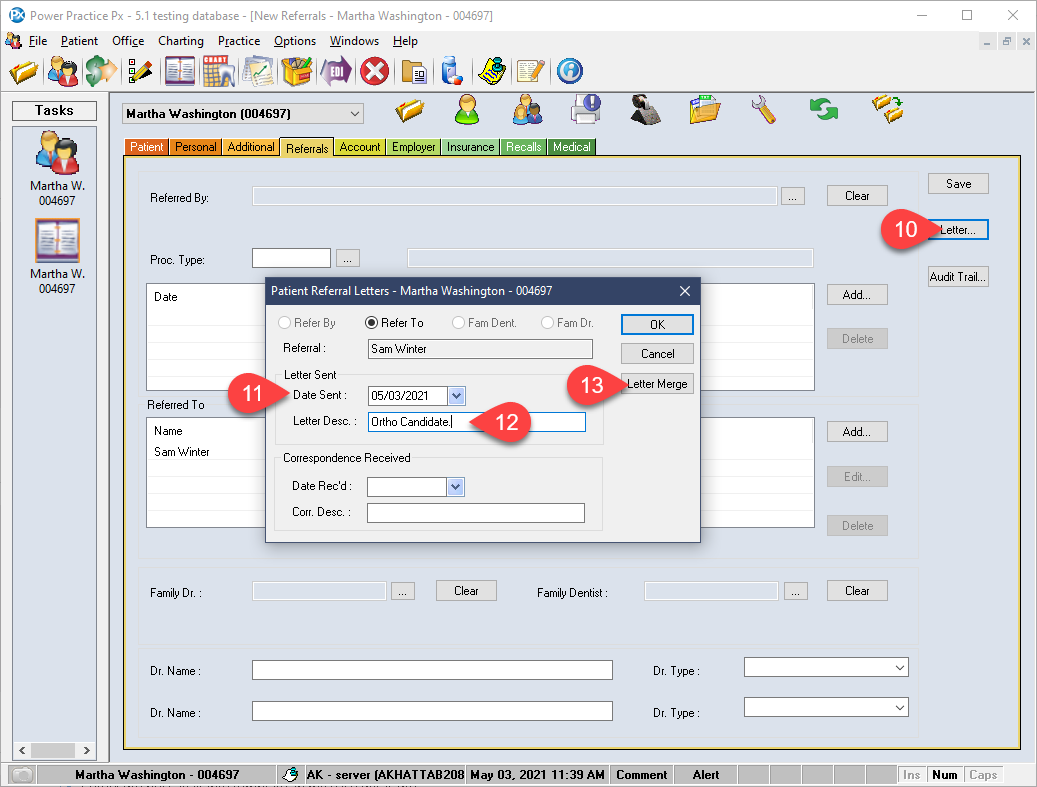1037x787 pixels.
Task: Click the OK button in referral letters dialog
Action: (x=657, y=325)
